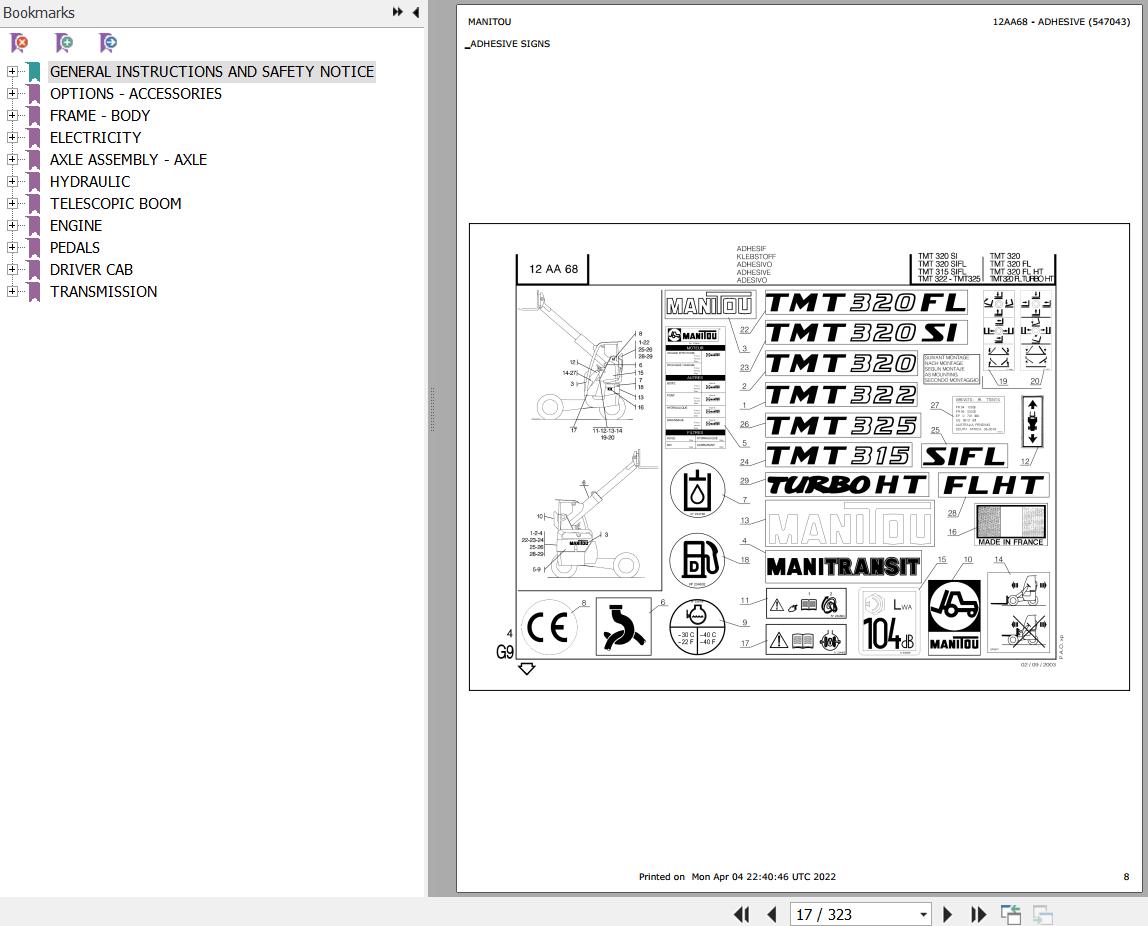Expand the TELESCOPIC BOOM node
The height and width of the screenshot is (926, 1148).
pyautogui.click(x=12, y=204)
